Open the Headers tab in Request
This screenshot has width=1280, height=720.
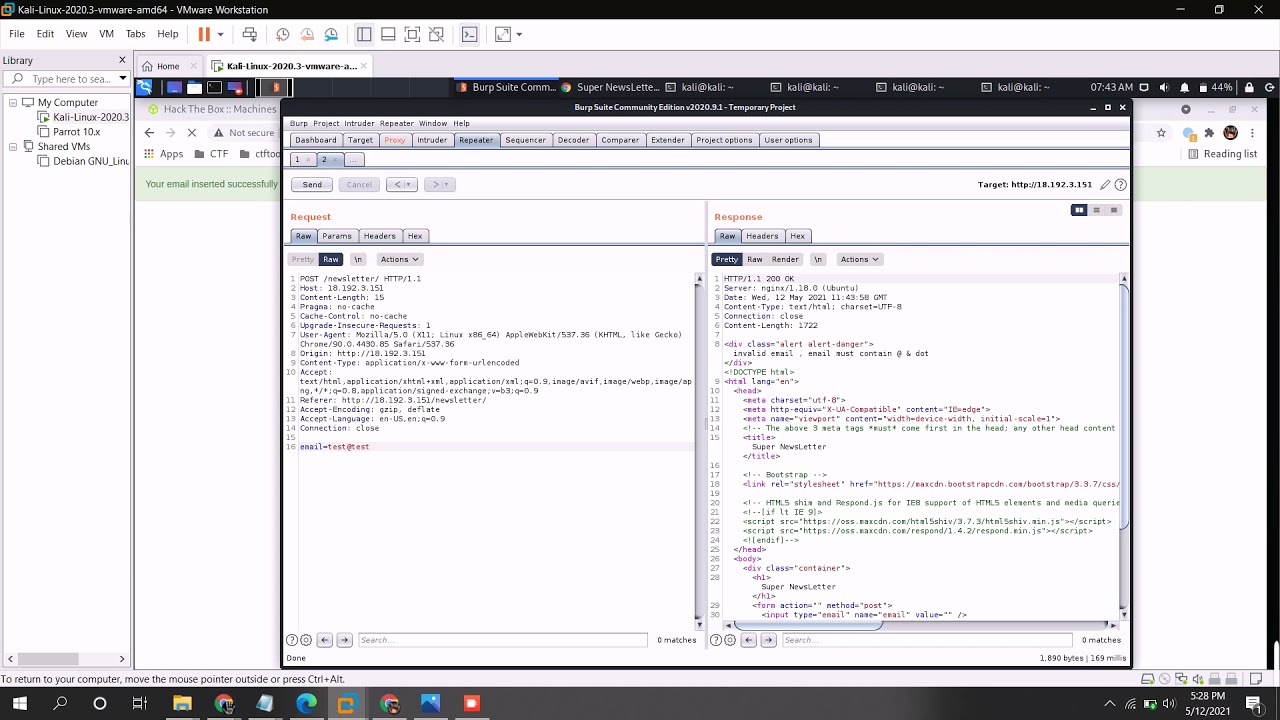[x=379, y=236]
